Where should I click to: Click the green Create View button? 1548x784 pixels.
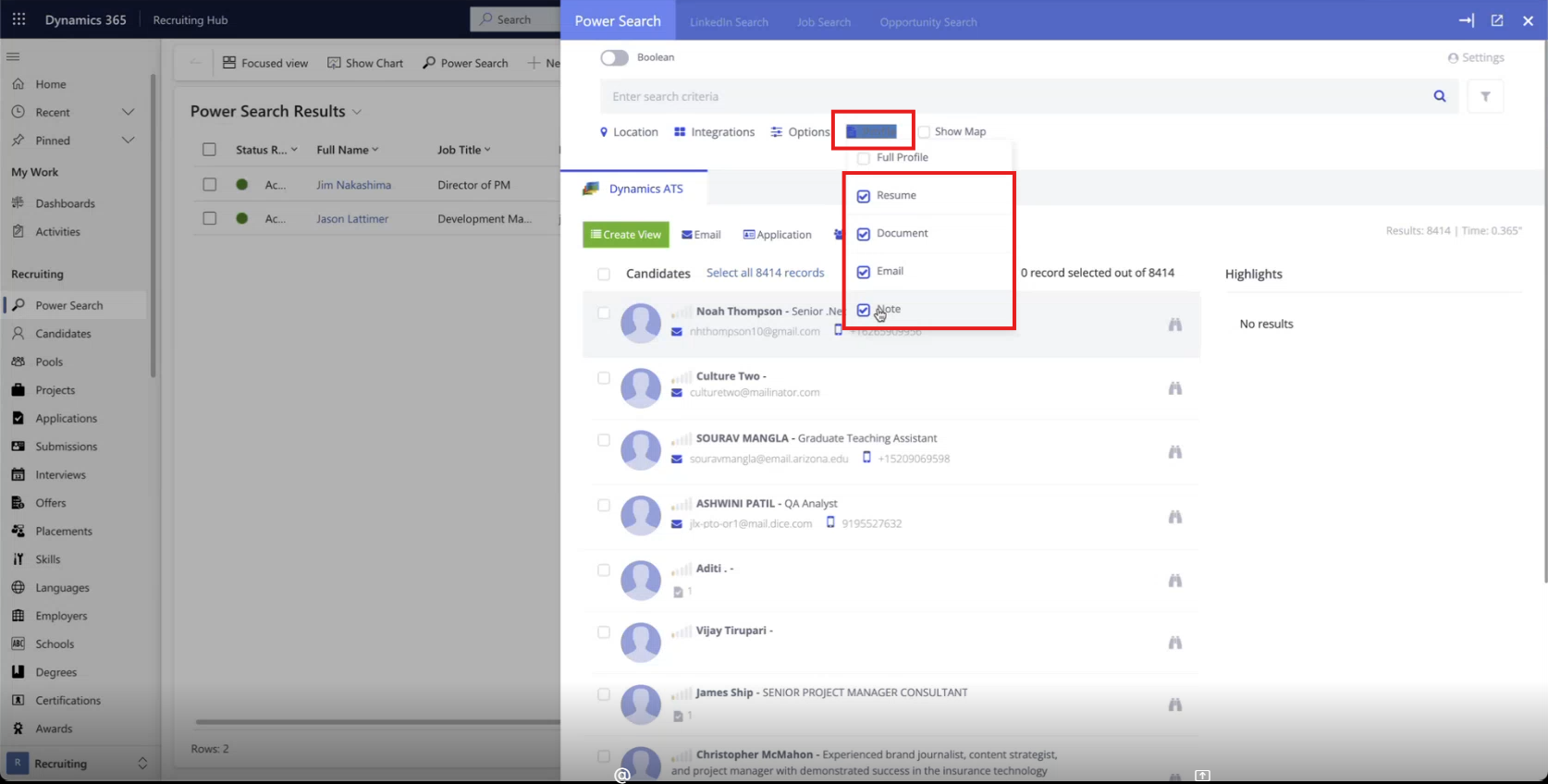coord(626,235)
